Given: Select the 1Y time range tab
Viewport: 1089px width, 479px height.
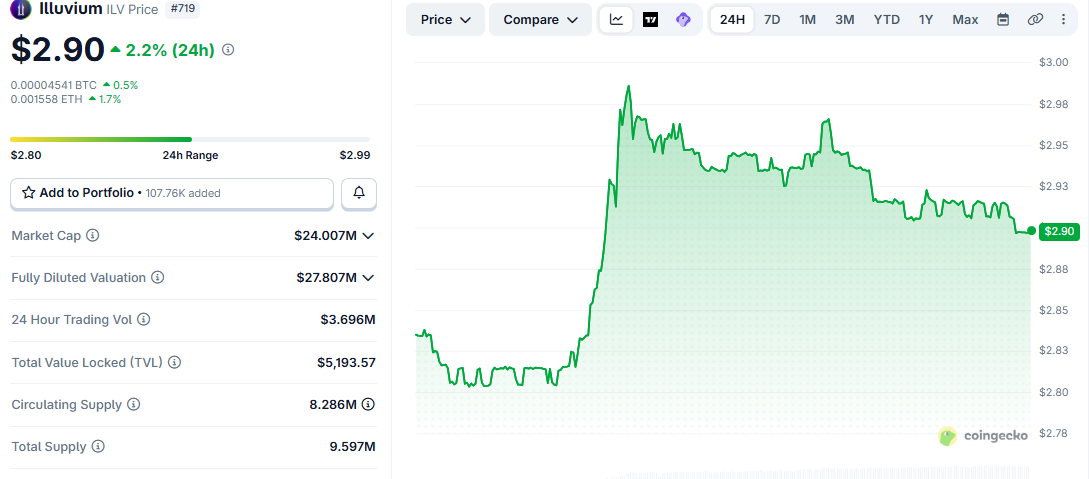Looking at the screenshot, I should click(926, 19).
